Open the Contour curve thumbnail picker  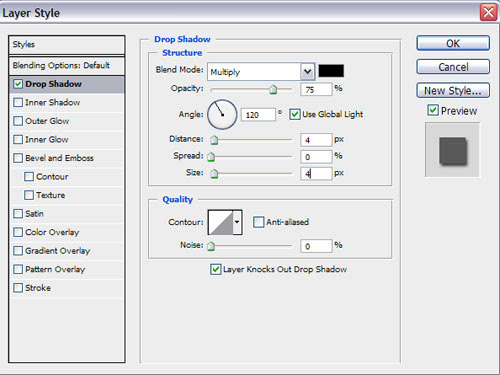(220, 222)
